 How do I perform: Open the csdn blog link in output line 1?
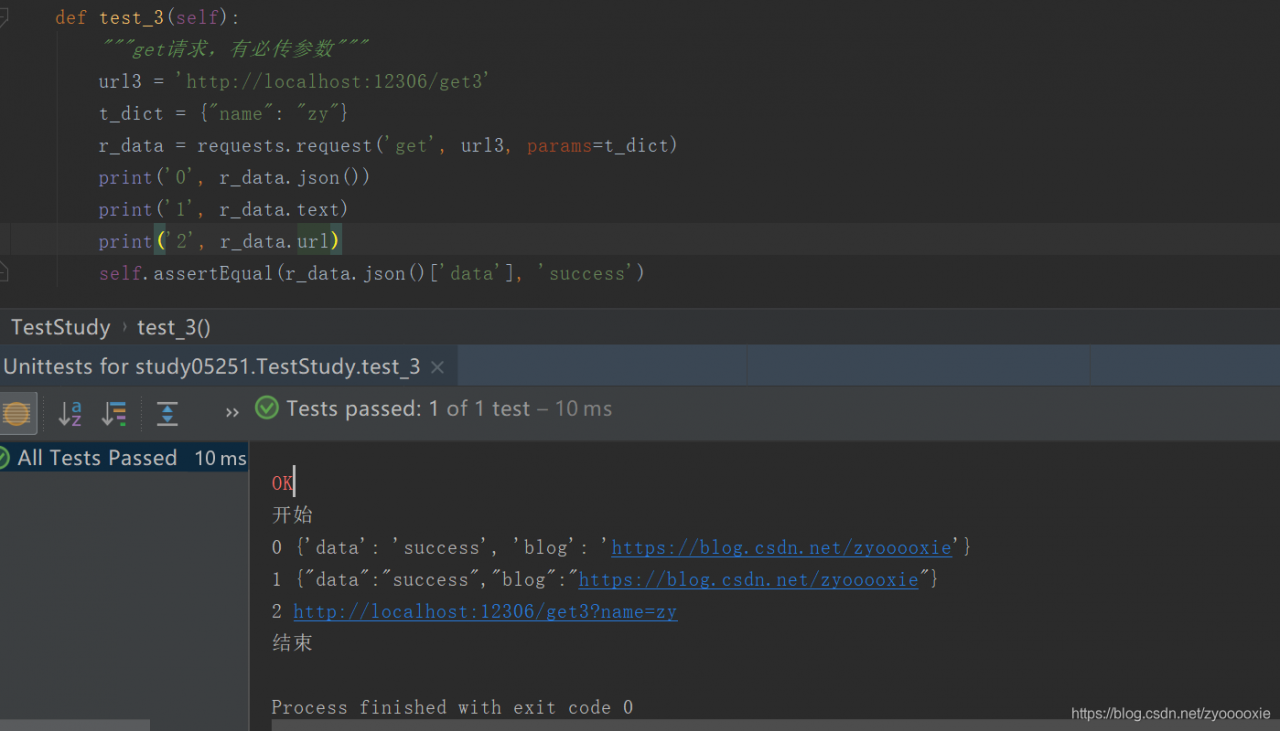point(748,580)
